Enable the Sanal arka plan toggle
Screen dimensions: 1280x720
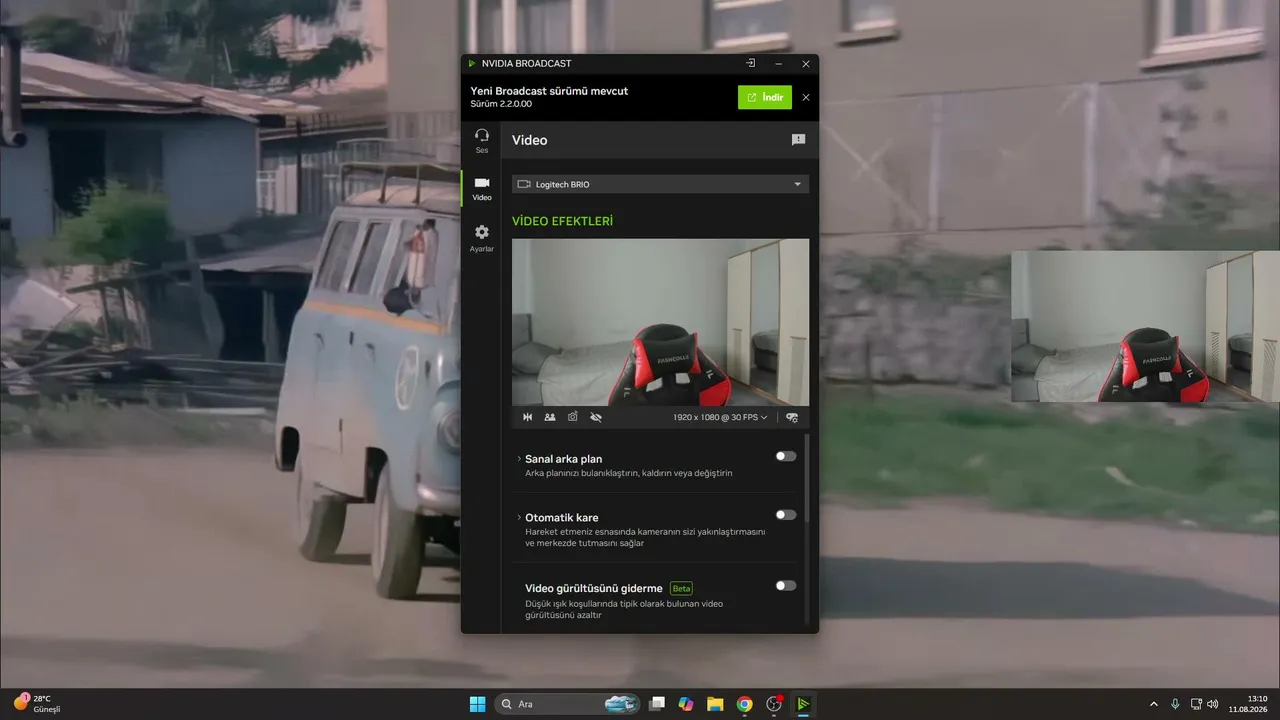[x=786, y=456]
